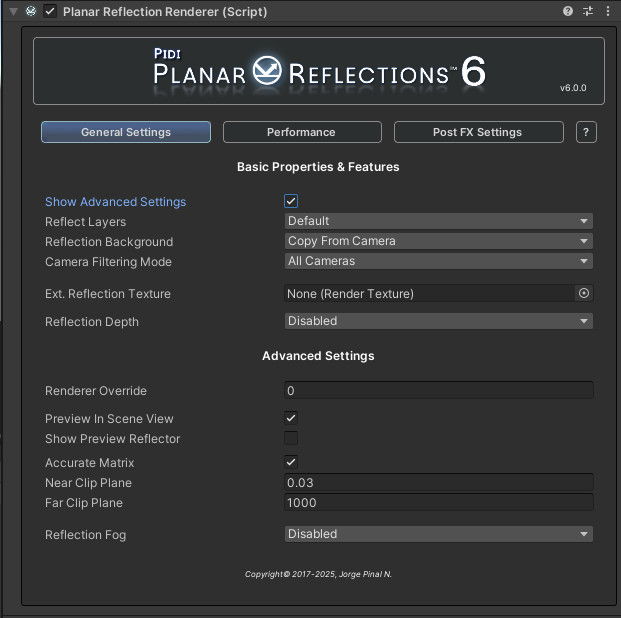This screenshot has height=618, width=621.
Task: Toggle Accurate Matrix checkbox
Action: (291, 462)
